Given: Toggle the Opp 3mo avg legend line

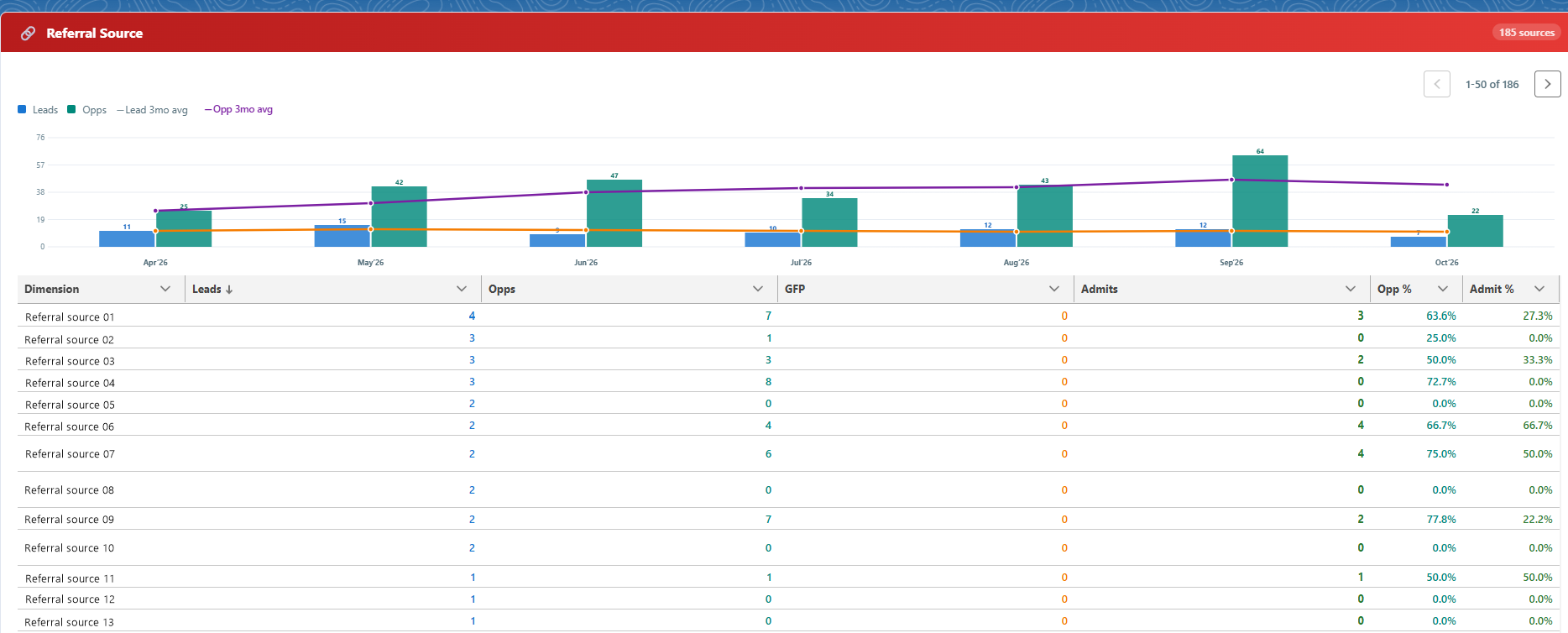Looking at the screenshot, I should click(x=238, y=109).
